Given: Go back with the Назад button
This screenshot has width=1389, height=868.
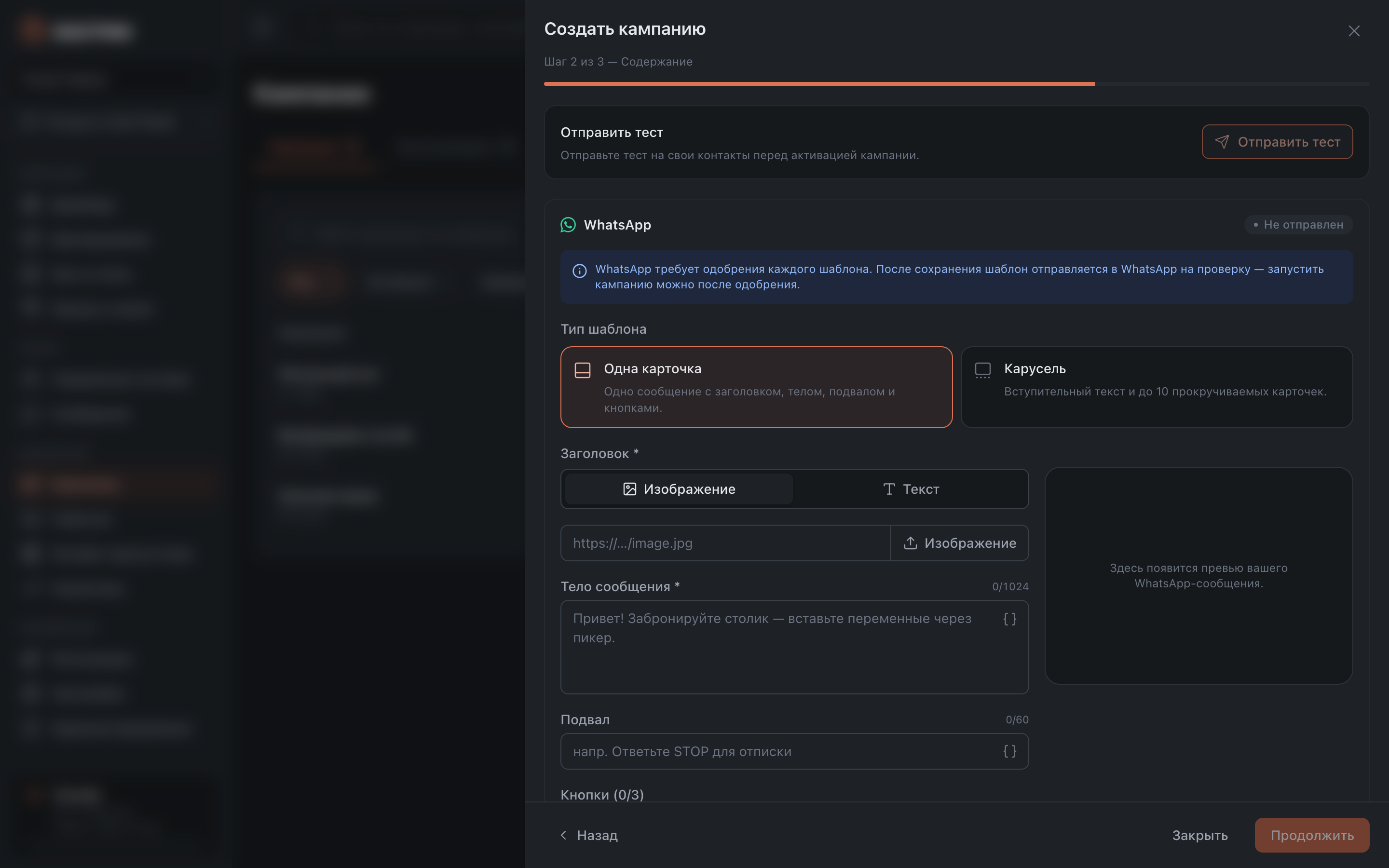Looking at the screenshot, I should [589, 835].
